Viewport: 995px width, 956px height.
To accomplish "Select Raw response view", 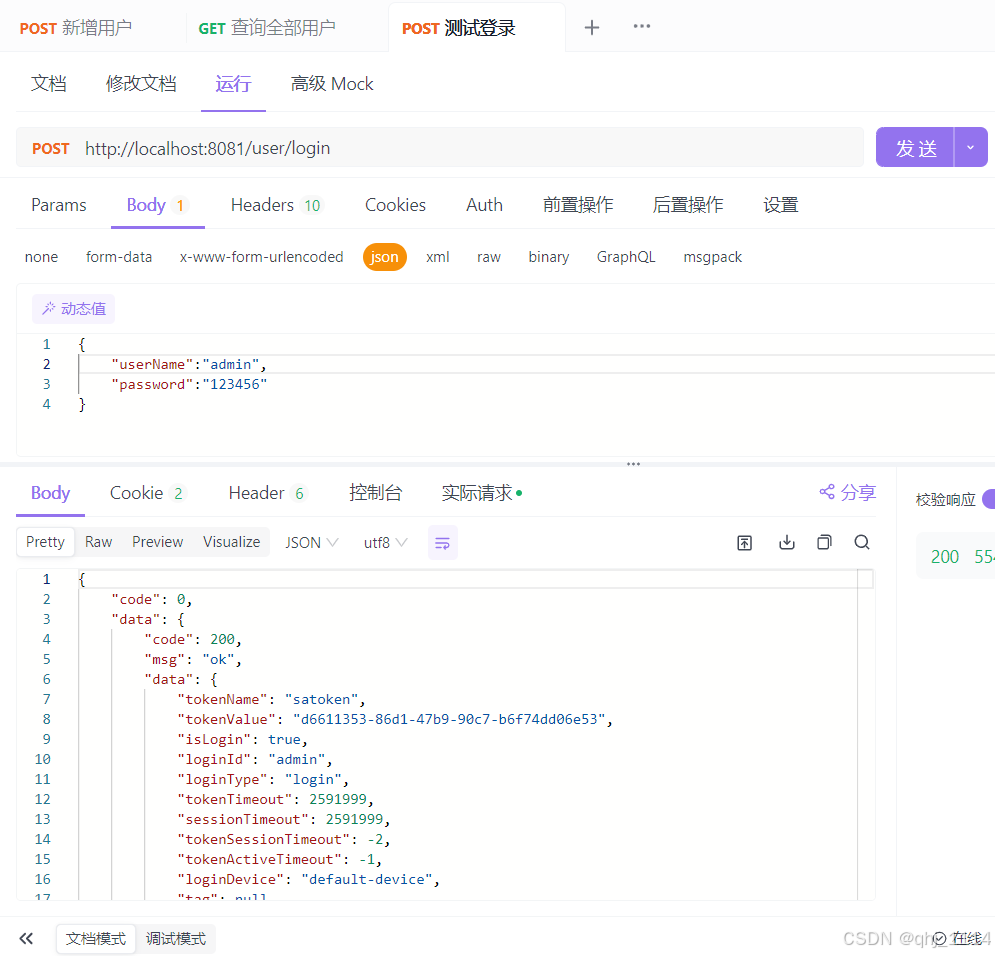I will click(98, 542).
